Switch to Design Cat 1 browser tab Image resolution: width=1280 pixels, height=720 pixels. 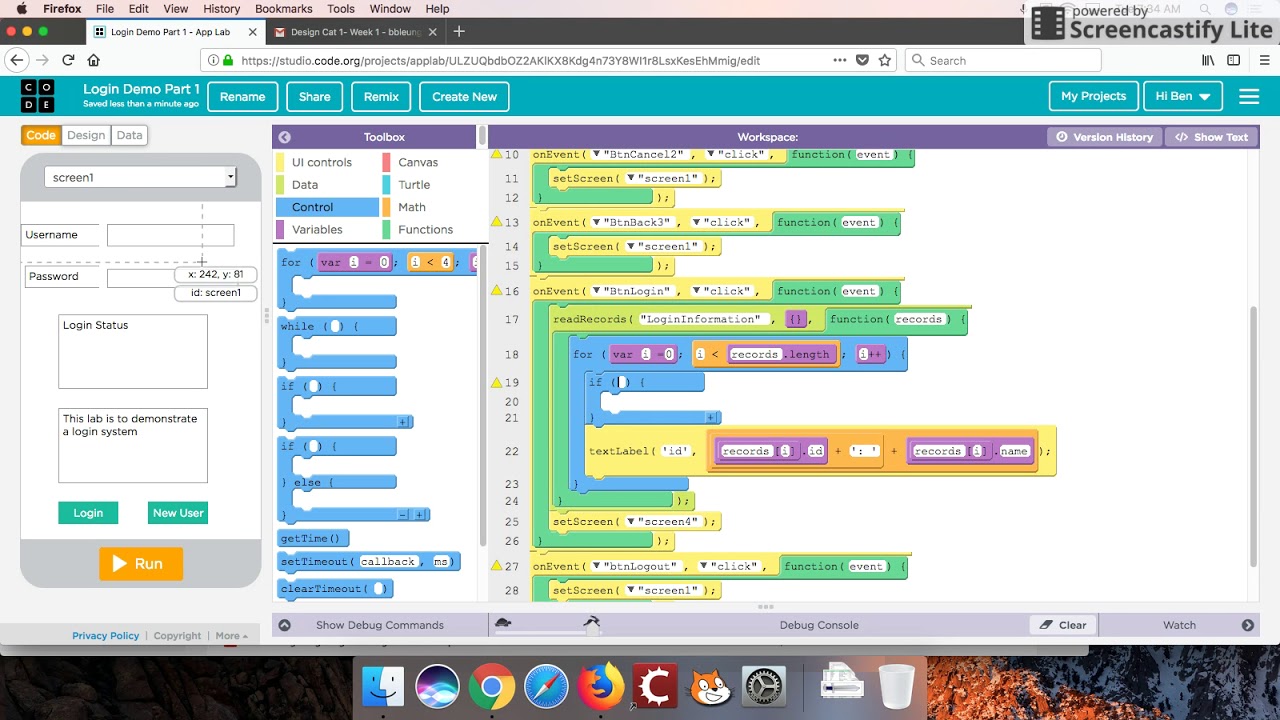click(x=355, y=32)
